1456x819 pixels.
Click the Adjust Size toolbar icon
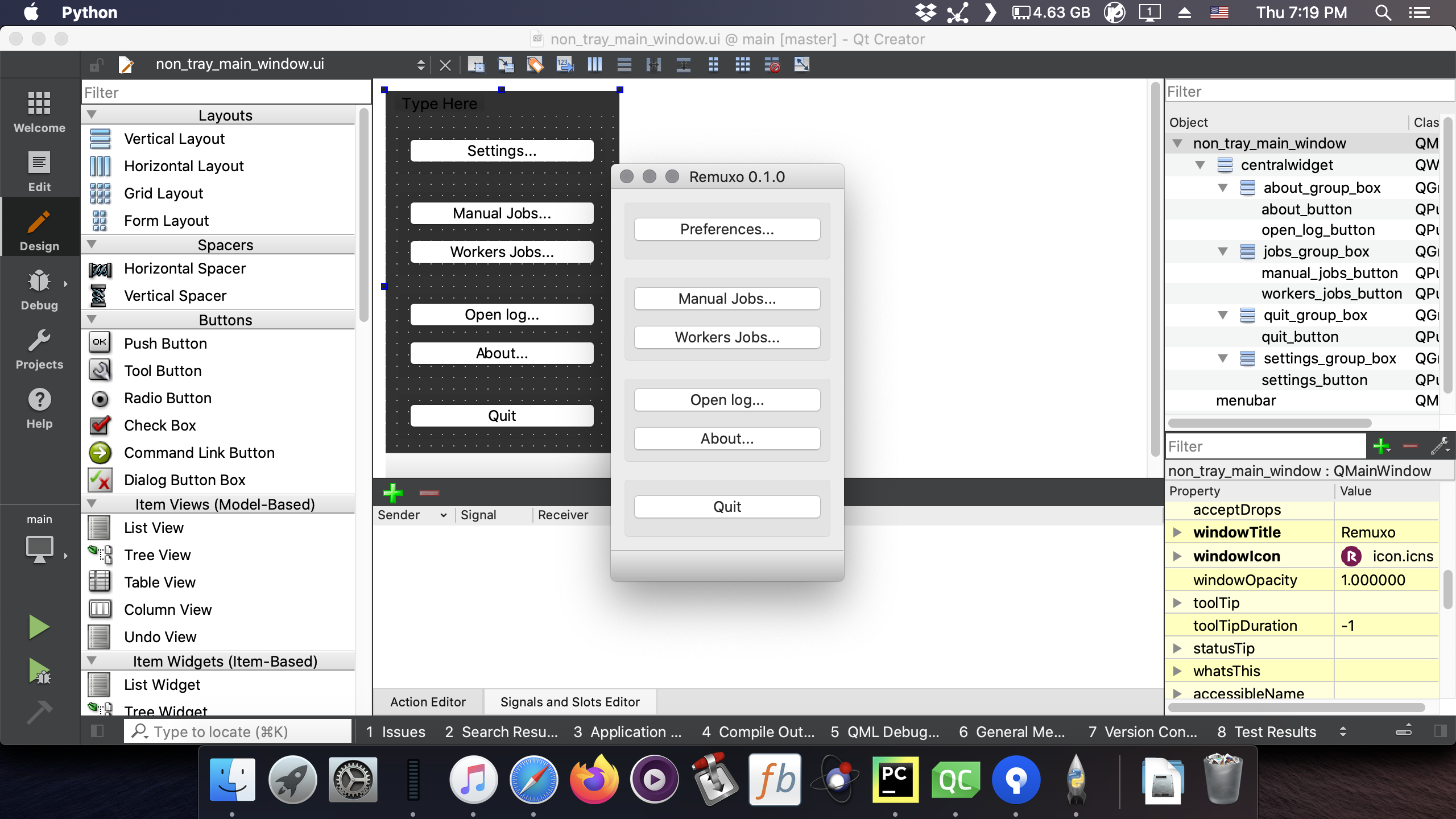[x=801, y=64]
